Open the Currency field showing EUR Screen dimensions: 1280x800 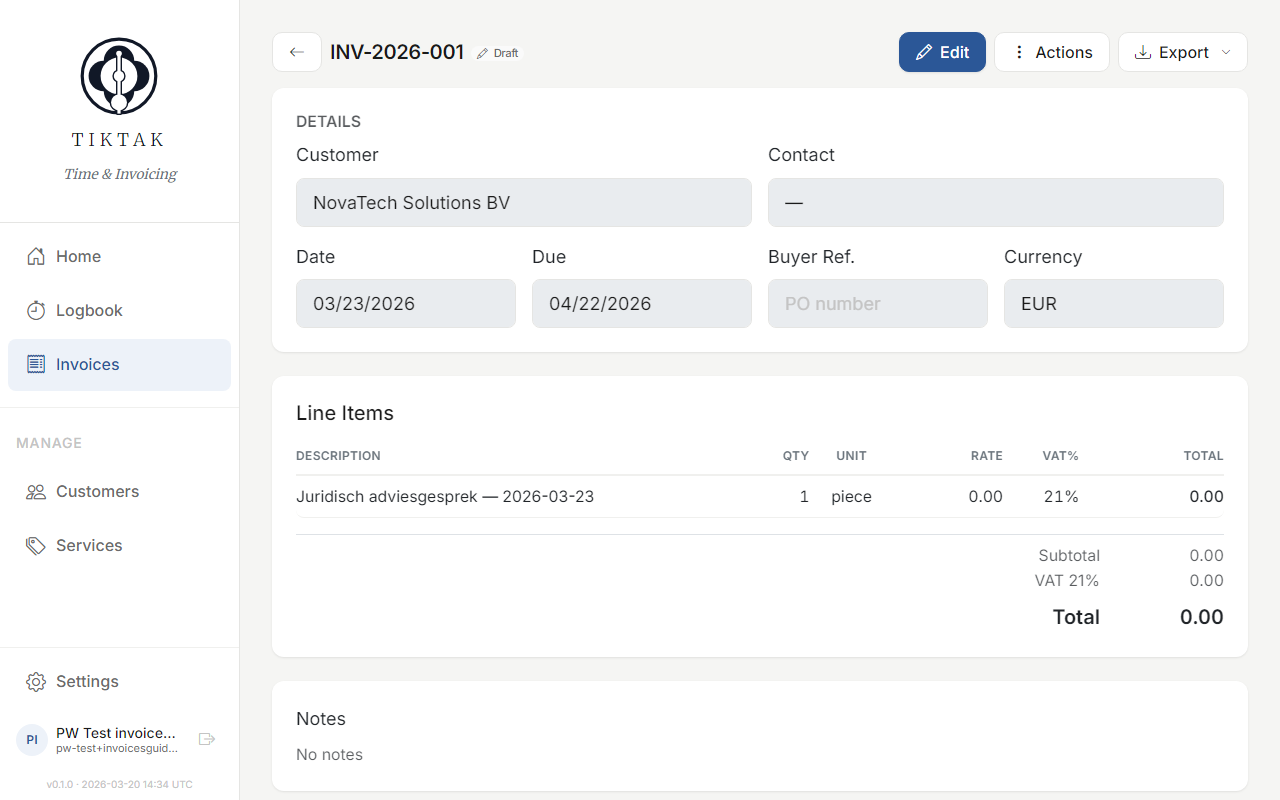point(1113,303)
